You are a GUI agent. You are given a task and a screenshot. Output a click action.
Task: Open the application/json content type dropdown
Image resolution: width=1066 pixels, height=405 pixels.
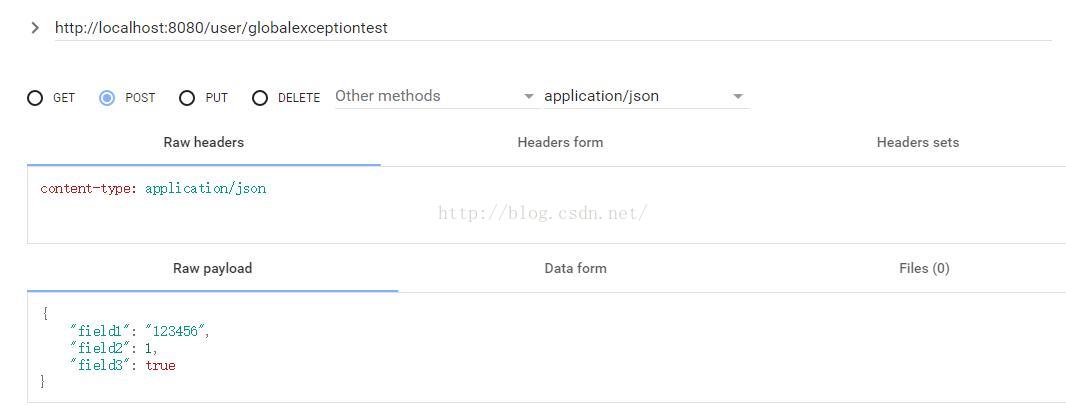tap(645, 96)
